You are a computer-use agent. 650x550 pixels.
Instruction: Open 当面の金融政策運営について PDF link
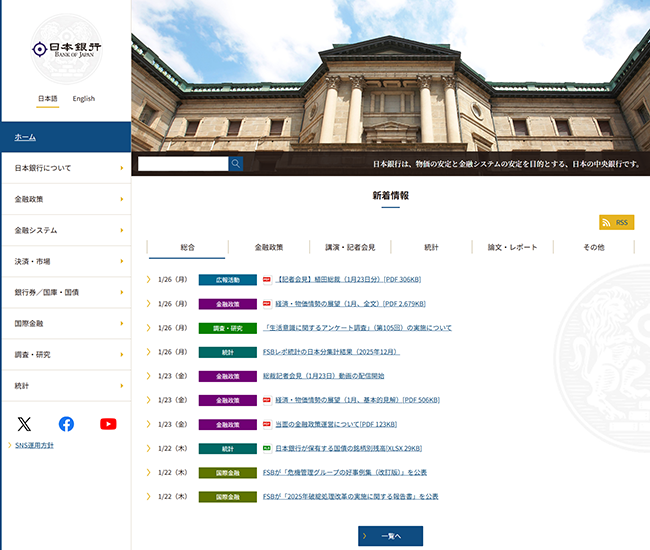click(336, 424)
